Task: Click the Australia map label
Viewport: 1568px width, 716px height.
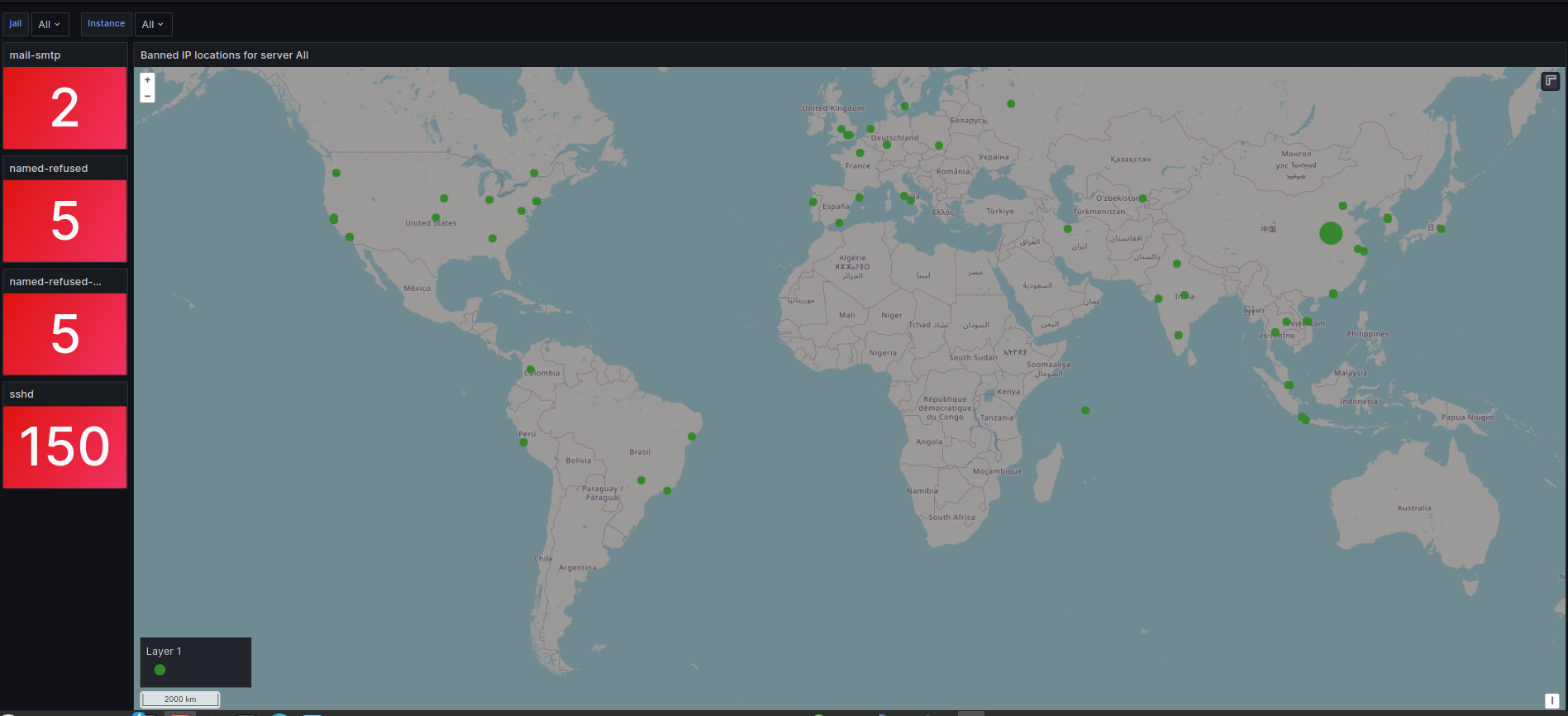Action: point(1414,508)
